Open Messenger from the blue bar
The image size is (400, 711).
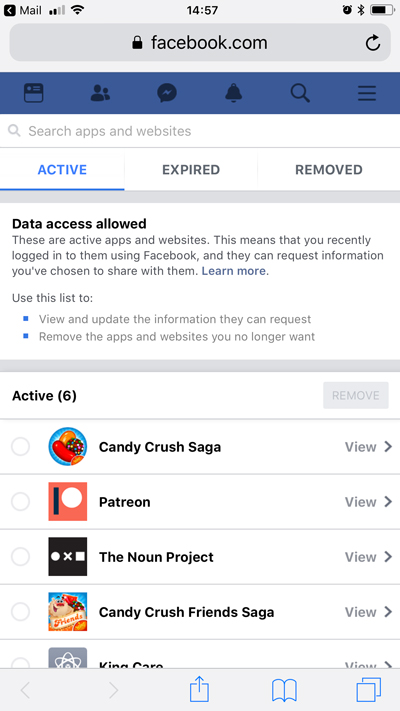pos(167,93)
